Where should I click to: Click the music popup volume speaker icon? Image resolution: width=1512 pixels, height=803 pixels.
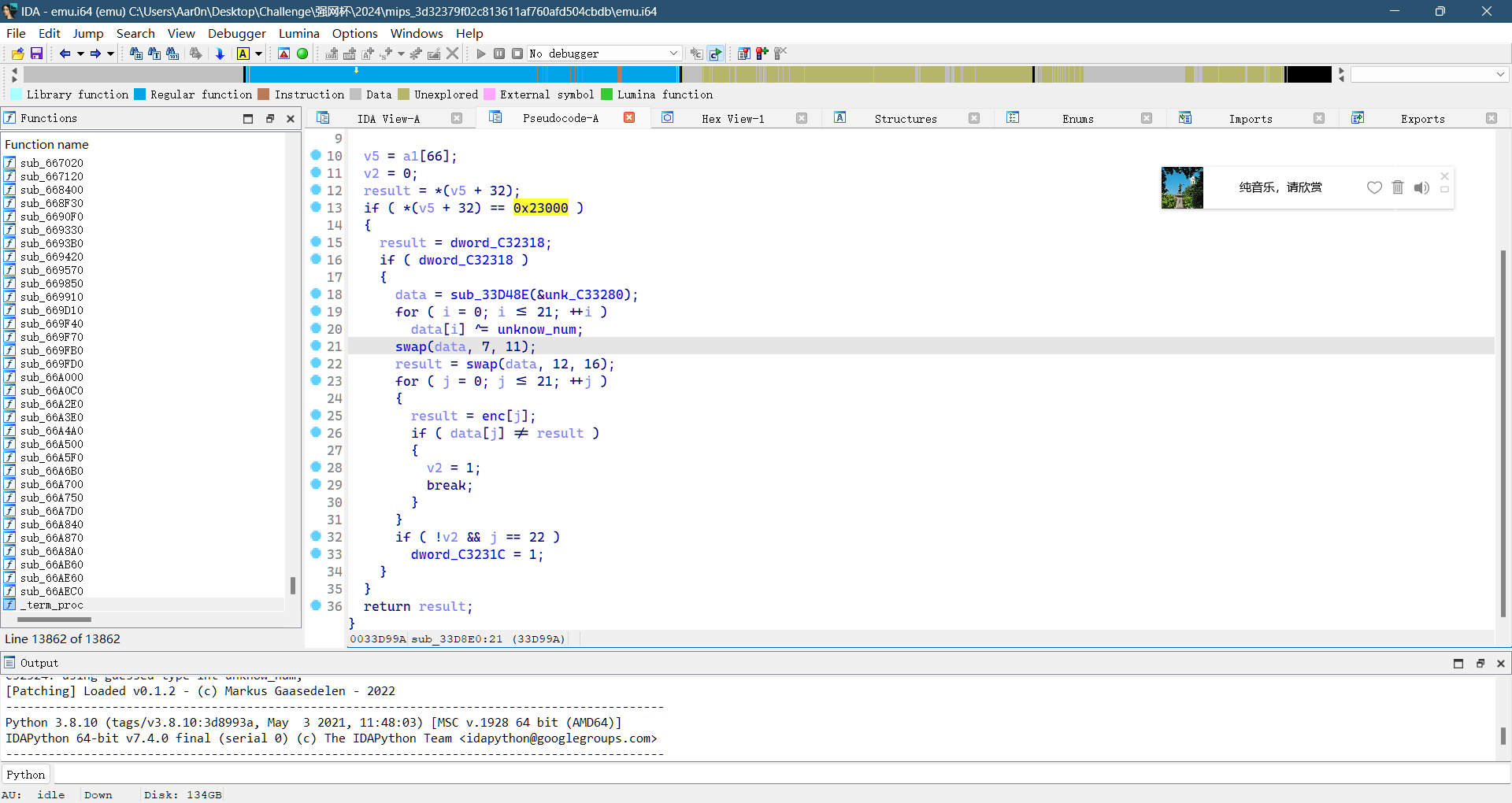coord(1421,187)
